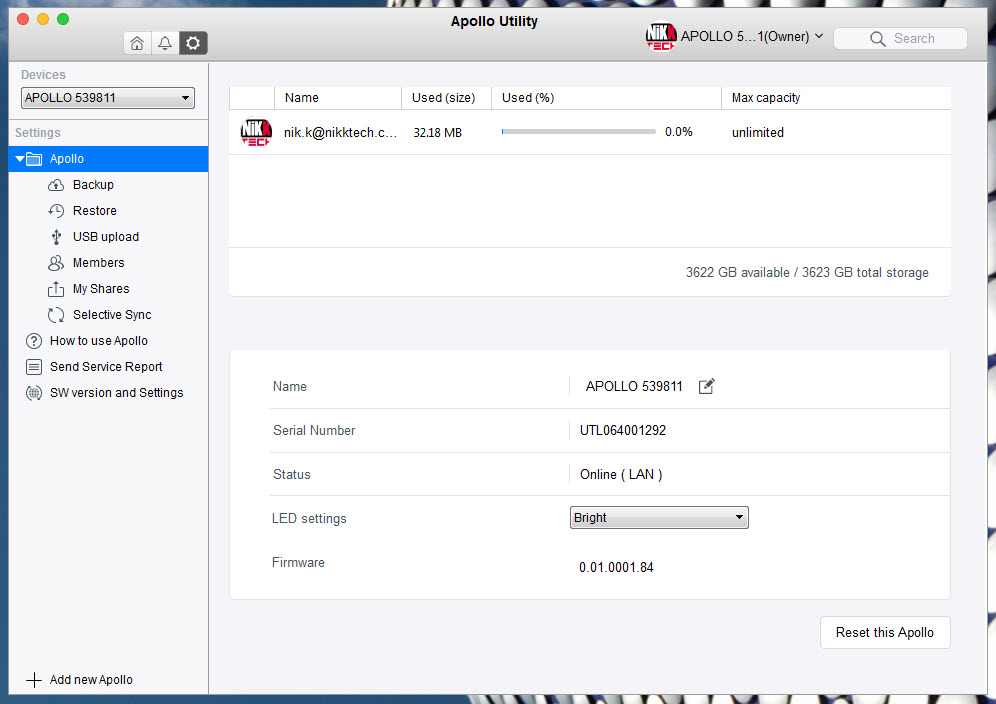
Task: Open the Home toolbar icon
Action: pyautogui.click(x=137, y=43)
